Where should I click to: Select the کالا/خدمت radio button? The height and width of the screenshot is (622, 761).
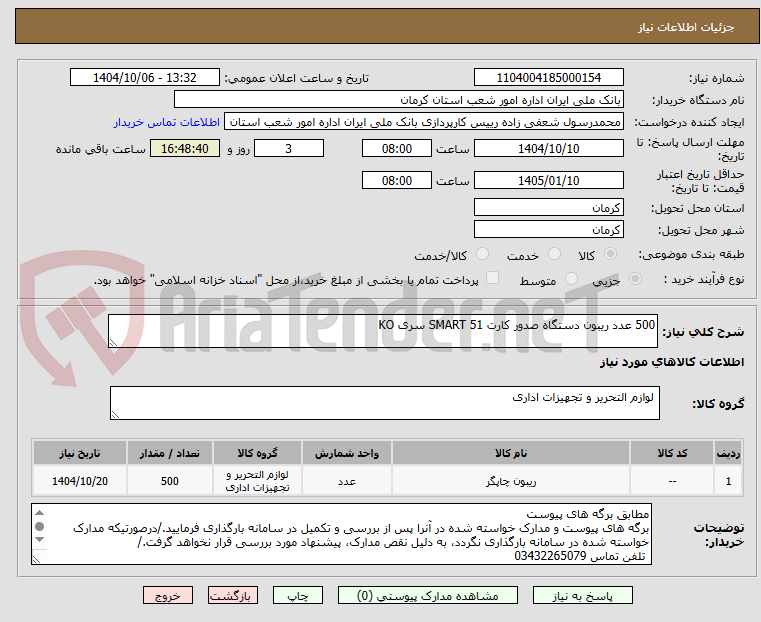[x=482, y=254]
